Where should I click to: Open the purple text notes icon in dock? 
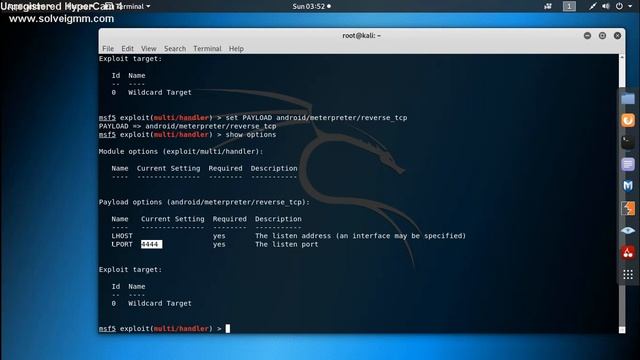point(628,164)
